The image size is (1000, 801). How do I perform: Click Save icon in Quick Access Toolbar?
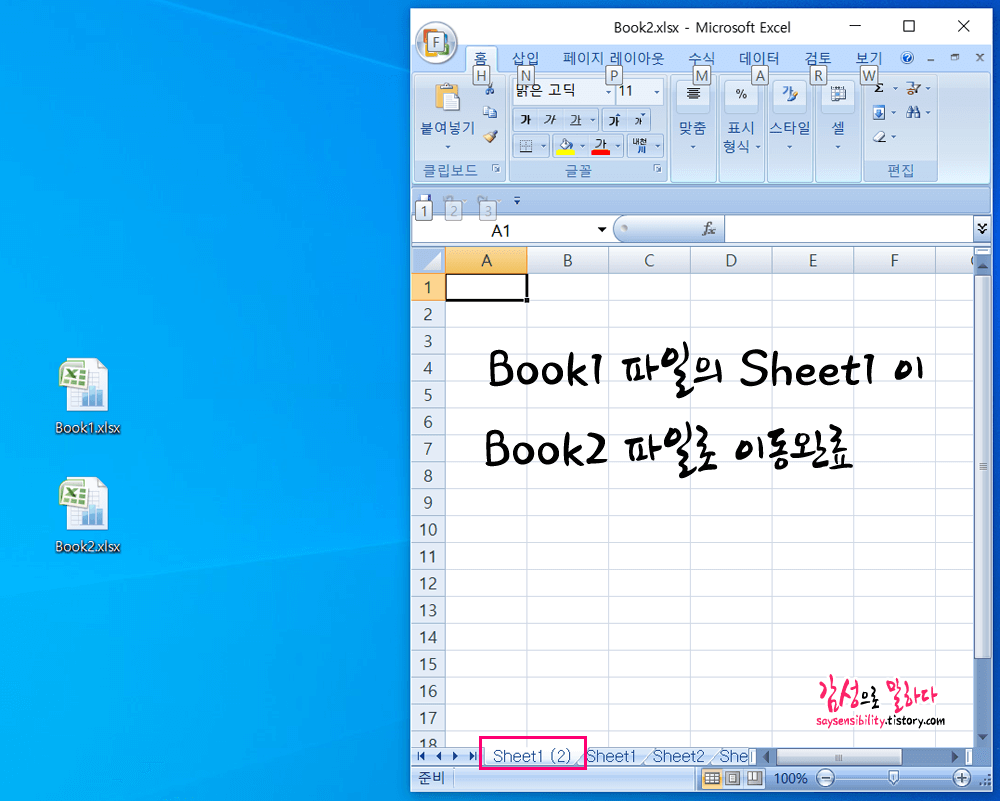[x=425, y=202]
